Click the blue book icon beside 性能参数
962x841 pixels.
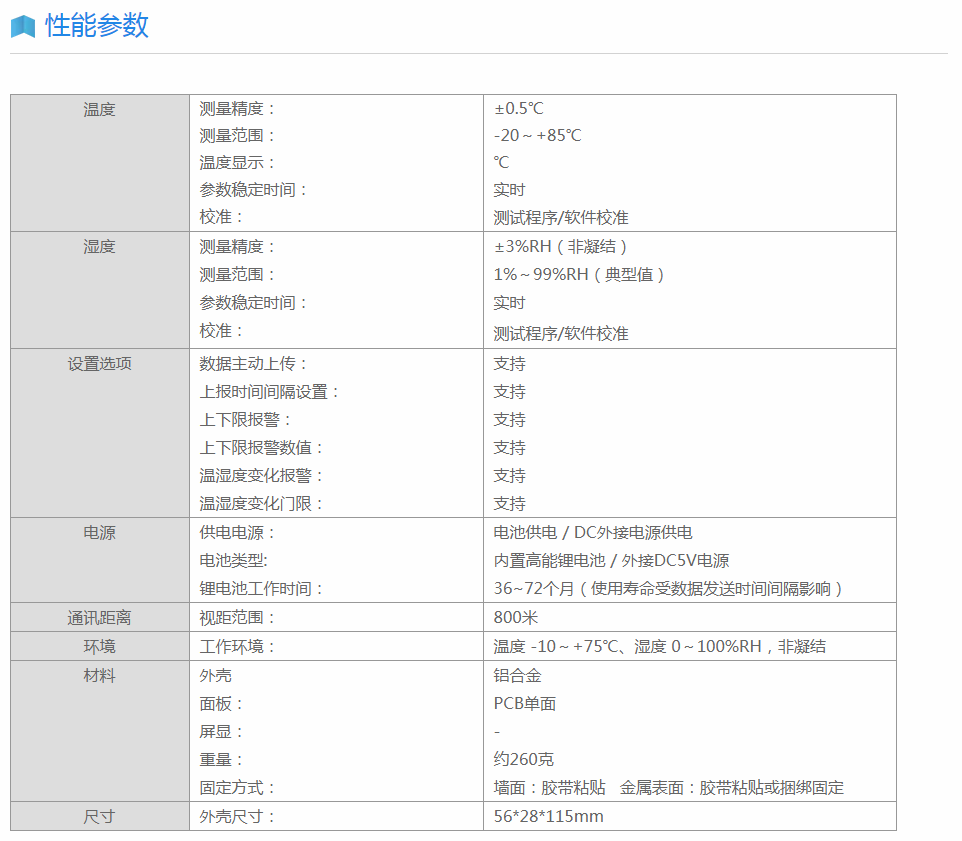click(x=23, y=26)
